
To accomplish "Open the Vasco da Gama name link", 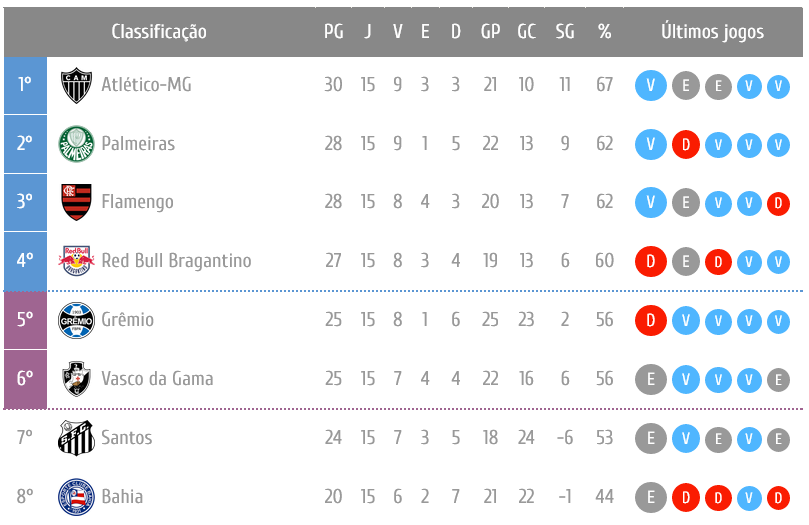I will click(x=157, y=379).
